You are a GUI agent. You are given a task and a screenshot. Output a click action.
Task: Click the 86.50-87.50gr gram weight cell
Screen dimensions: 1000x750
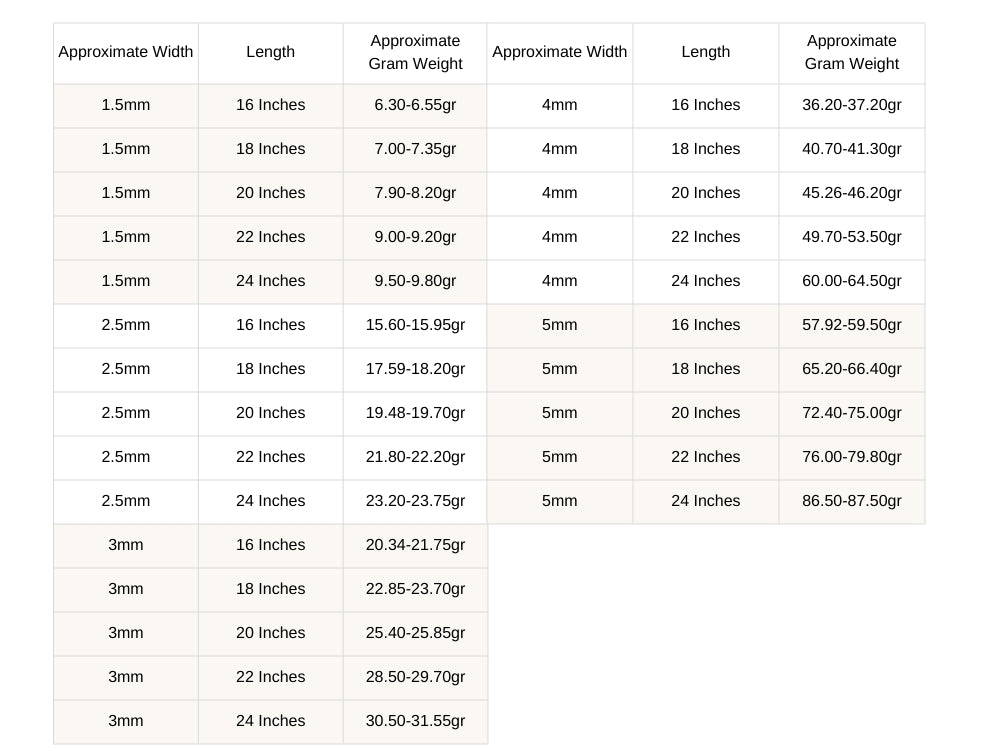point(851,501)
